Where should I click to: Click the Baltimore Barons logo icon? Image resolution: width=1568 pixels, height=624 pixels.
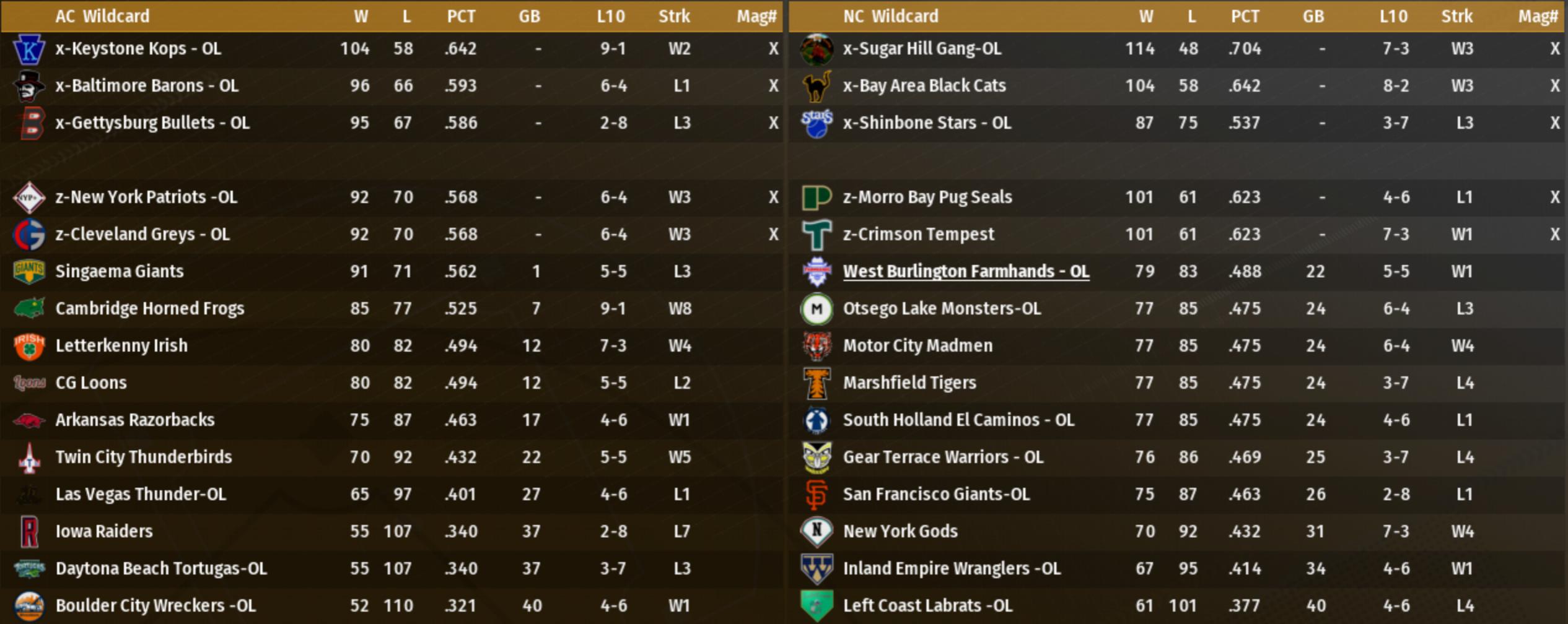pyautogui.click(x=28, y=86)
